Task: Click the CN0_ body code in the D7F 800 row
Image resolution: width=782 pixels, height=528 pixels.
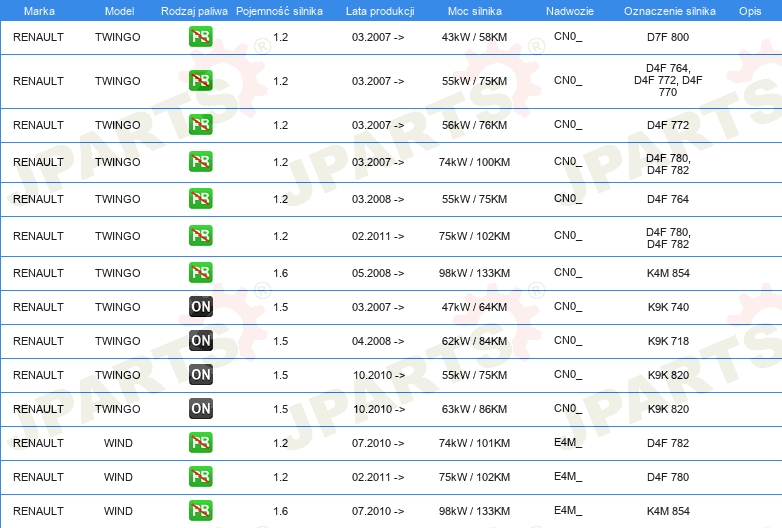Action: [x=568, y=36]
